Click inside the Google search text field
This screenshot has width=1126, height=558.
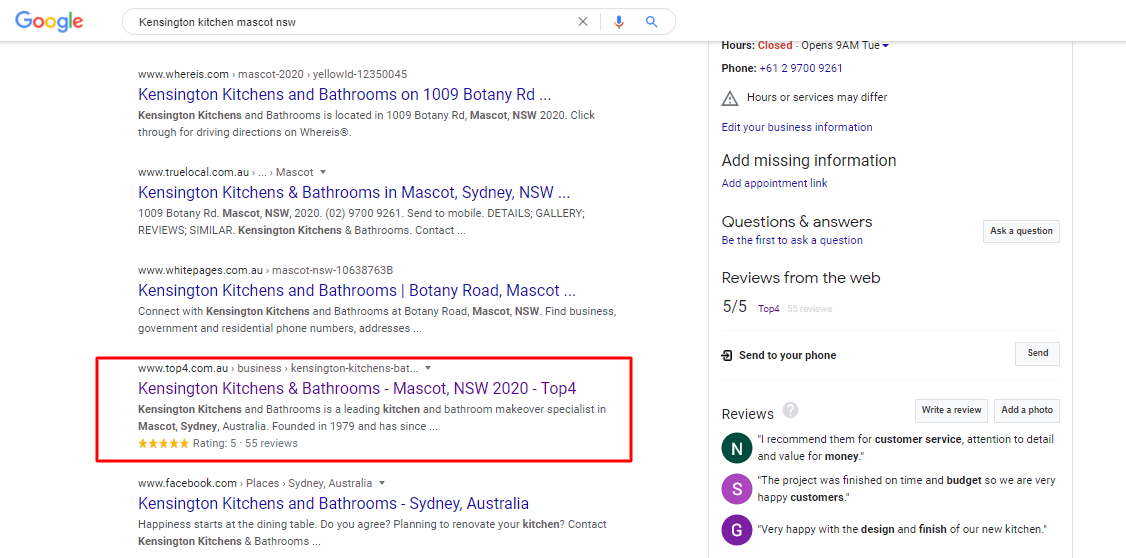(350, 21)
